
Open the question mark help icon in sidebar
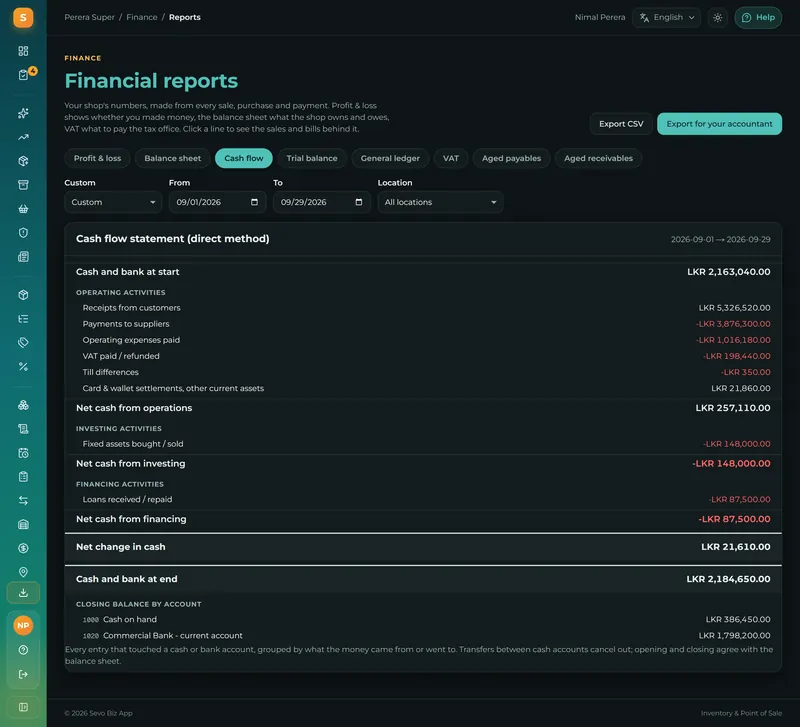tap(23, 650)
